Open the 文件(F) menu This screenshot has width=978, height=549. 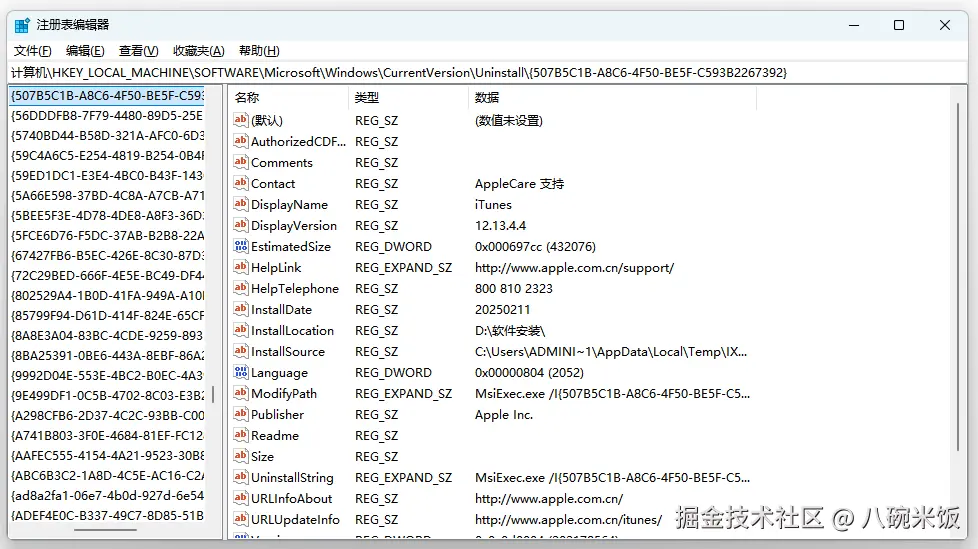click(32, 51)
